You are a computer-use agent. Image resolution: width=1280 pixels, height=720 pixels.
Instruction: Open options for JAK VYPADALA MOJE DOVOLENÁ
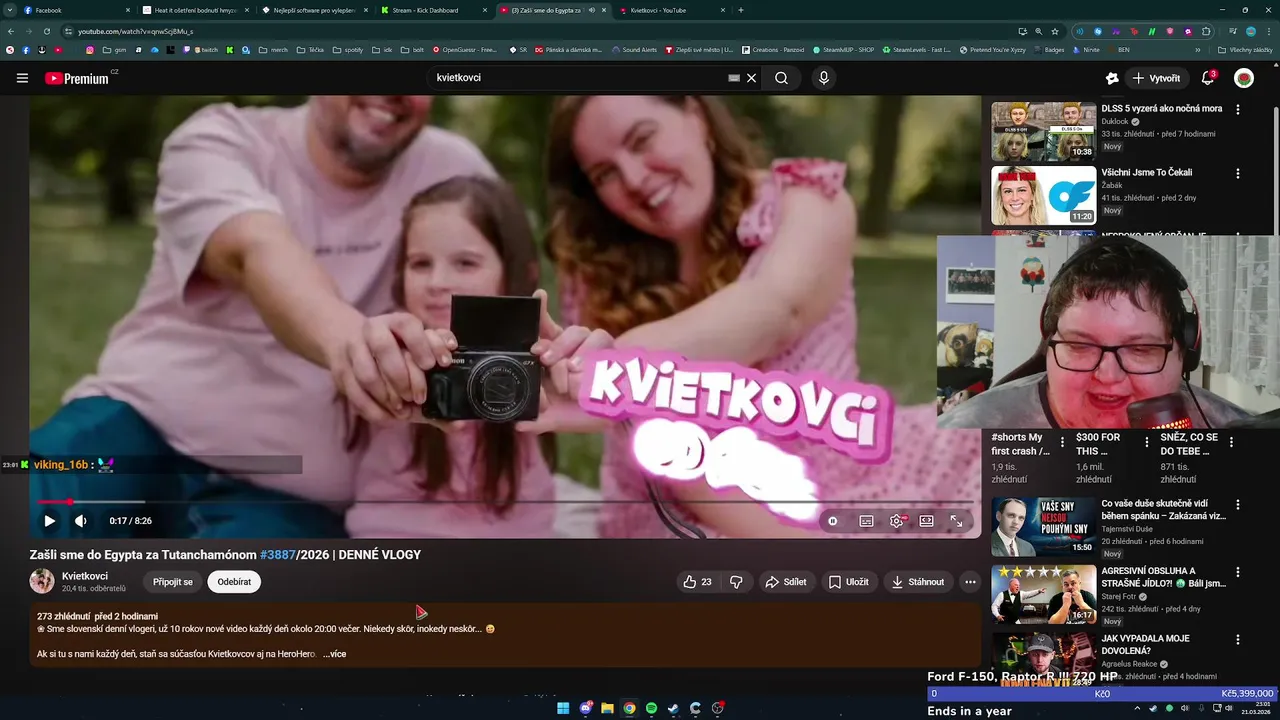(1238, 640)
